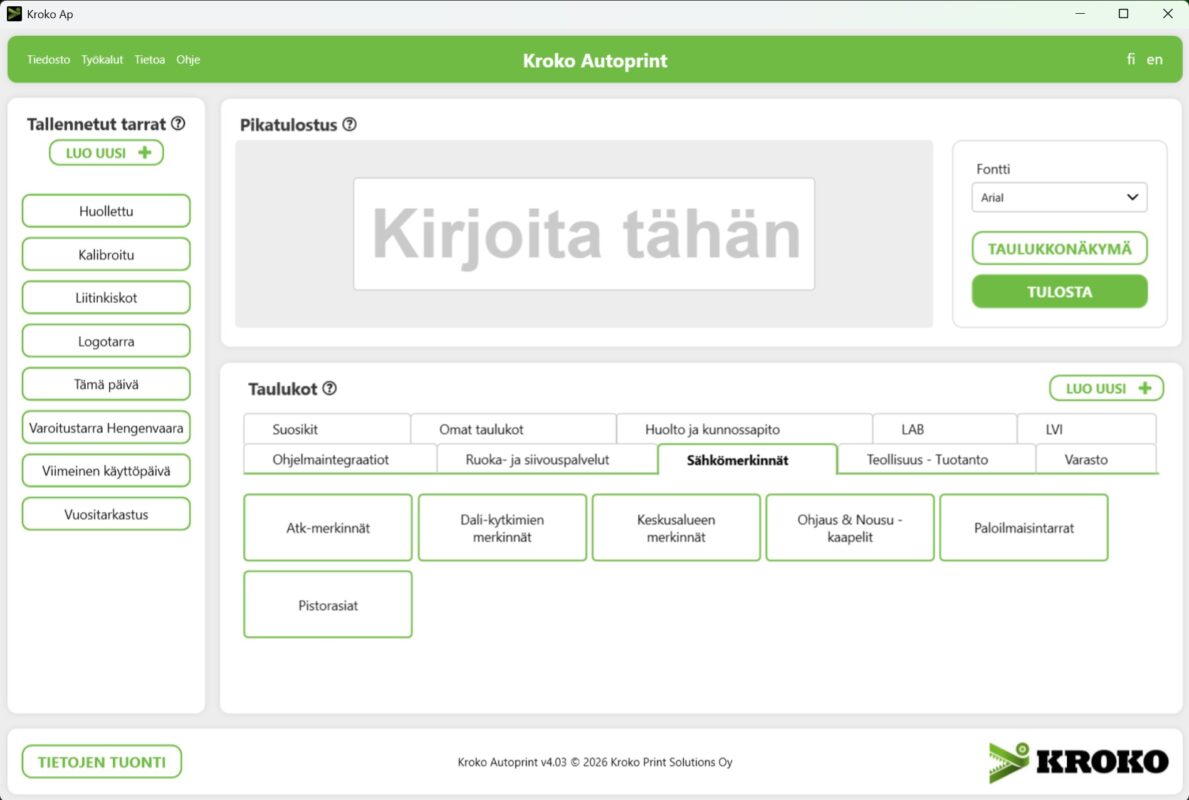Click LUO UUSI under Tallennetut tarrat
Image resolution: width=1189 pixels, height=800 pixels.
(x=106, y=153)
